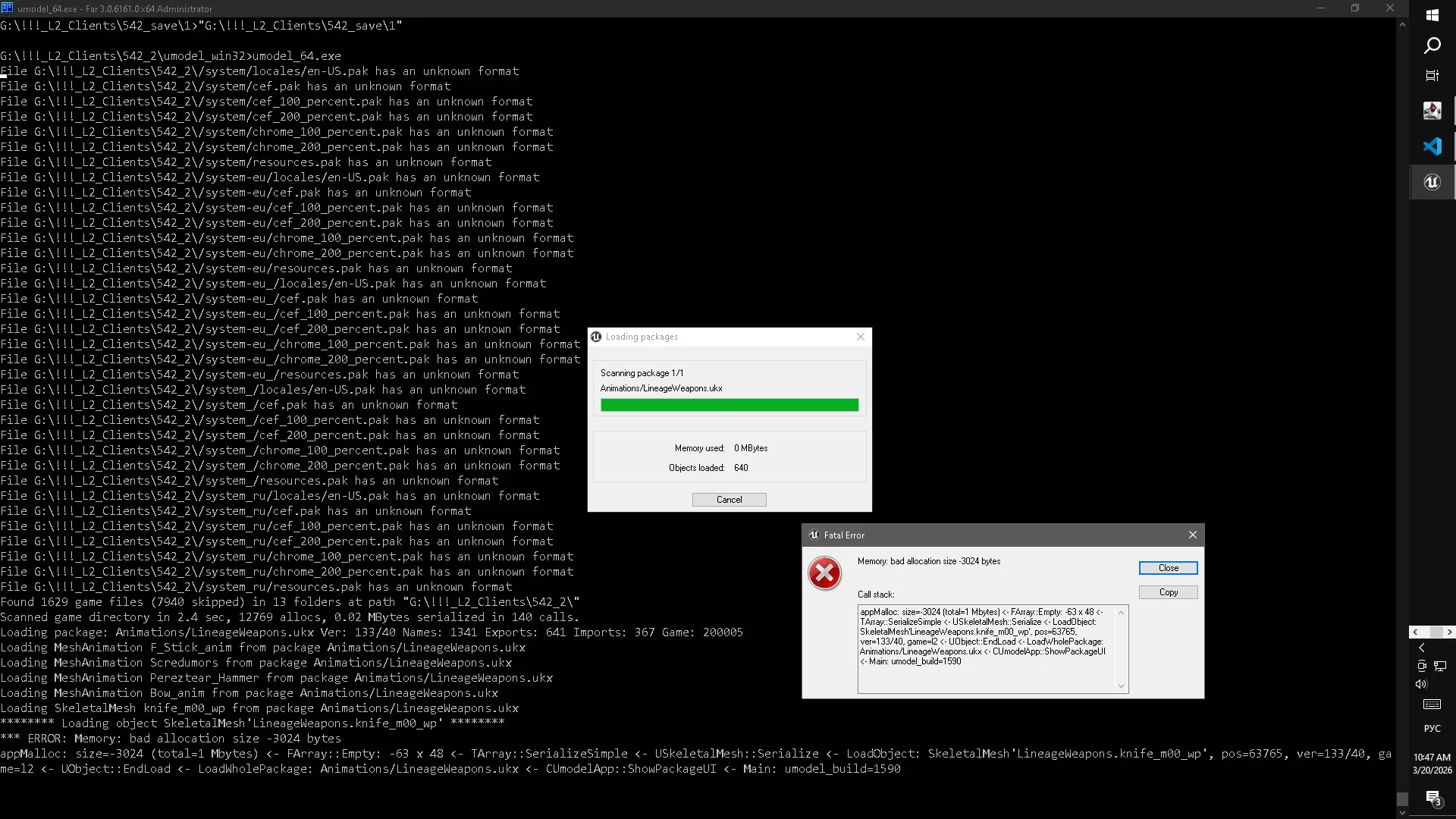Select the Unreal umodel taskbar icon
This screenshot has height=819, width=1456.
(x=1432, y=182)
